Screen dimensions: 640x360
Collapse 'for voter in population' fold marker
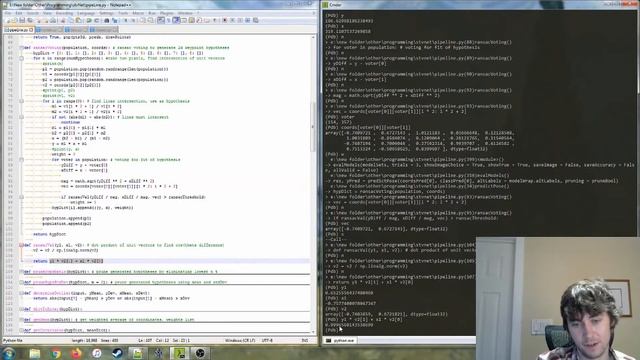click(x=21, y=160)
